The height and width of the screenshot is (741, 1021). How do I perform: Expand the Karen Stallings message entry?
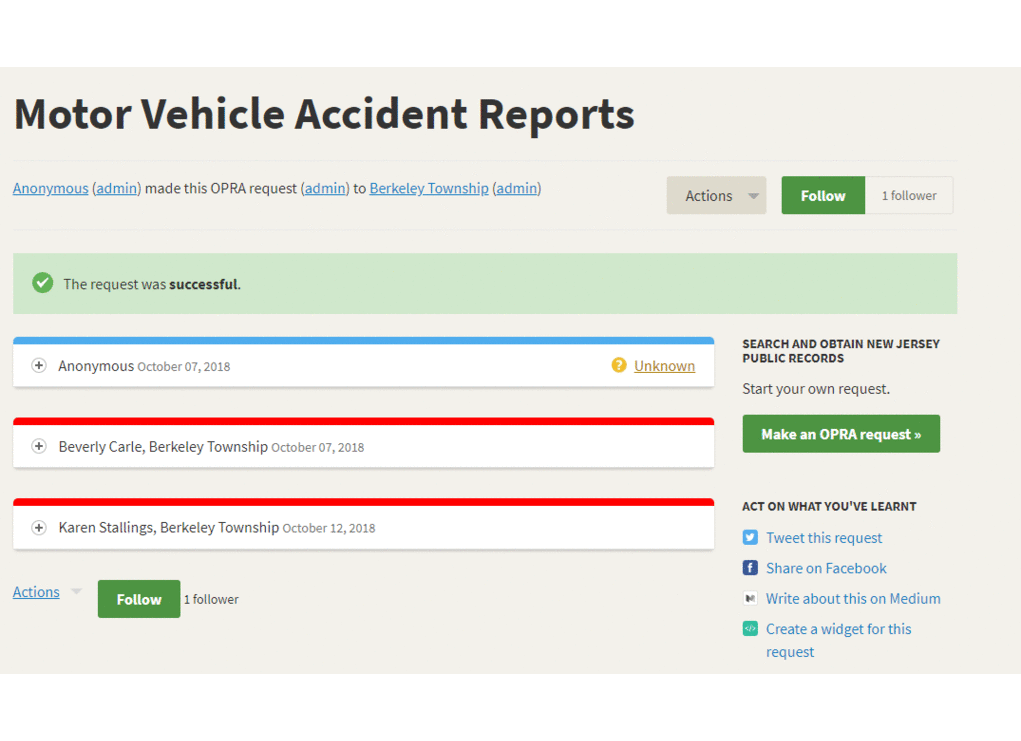coord(39,527)
